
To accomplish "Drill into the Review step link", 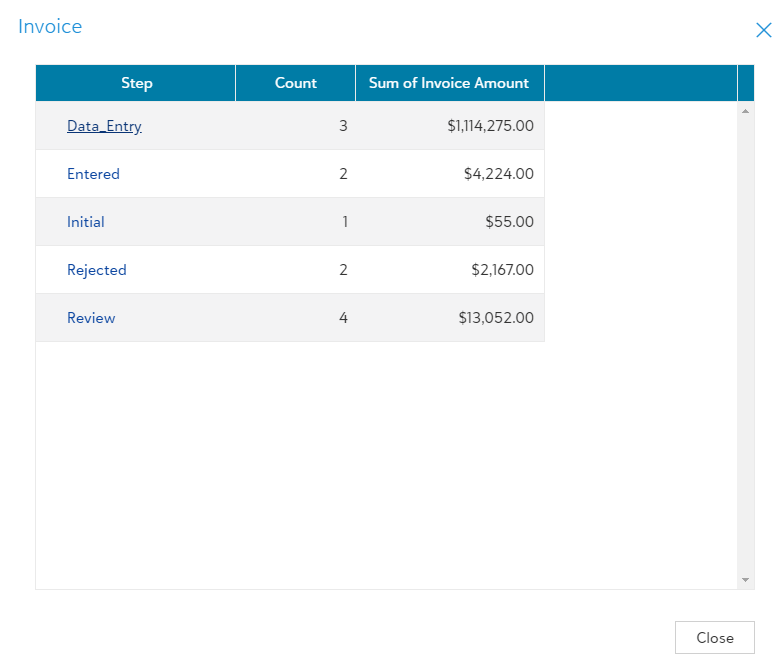I will [91, 318].
